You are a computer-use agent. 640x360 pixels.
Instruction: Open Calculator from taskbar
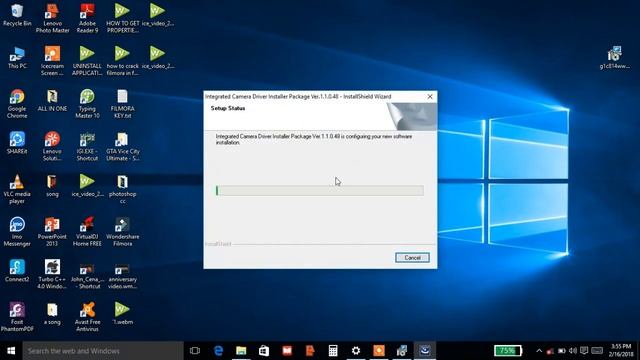(x=333, y=351)
